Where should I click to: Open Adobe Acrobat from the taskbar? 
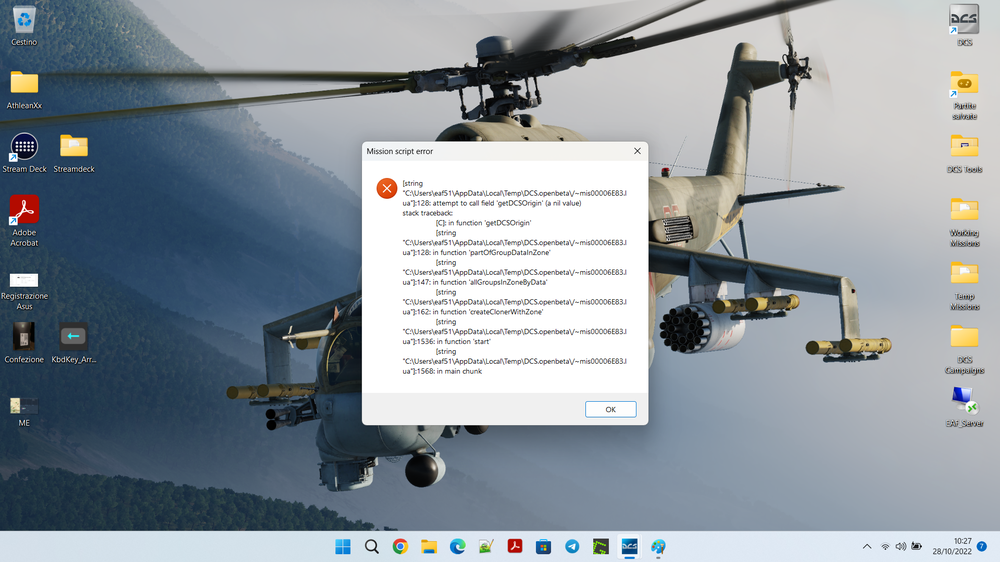tap(515, 547)
